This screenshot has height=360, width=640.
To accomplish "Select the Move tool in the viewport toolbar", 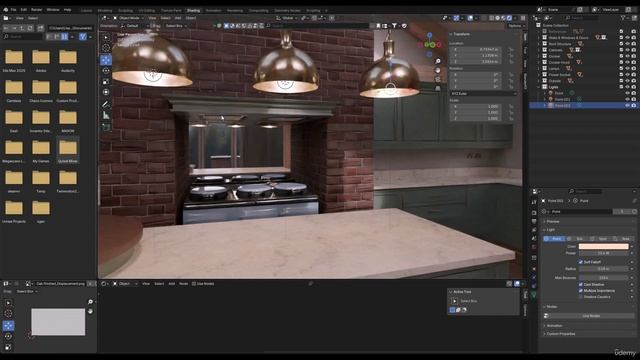I will coord(106,60).
